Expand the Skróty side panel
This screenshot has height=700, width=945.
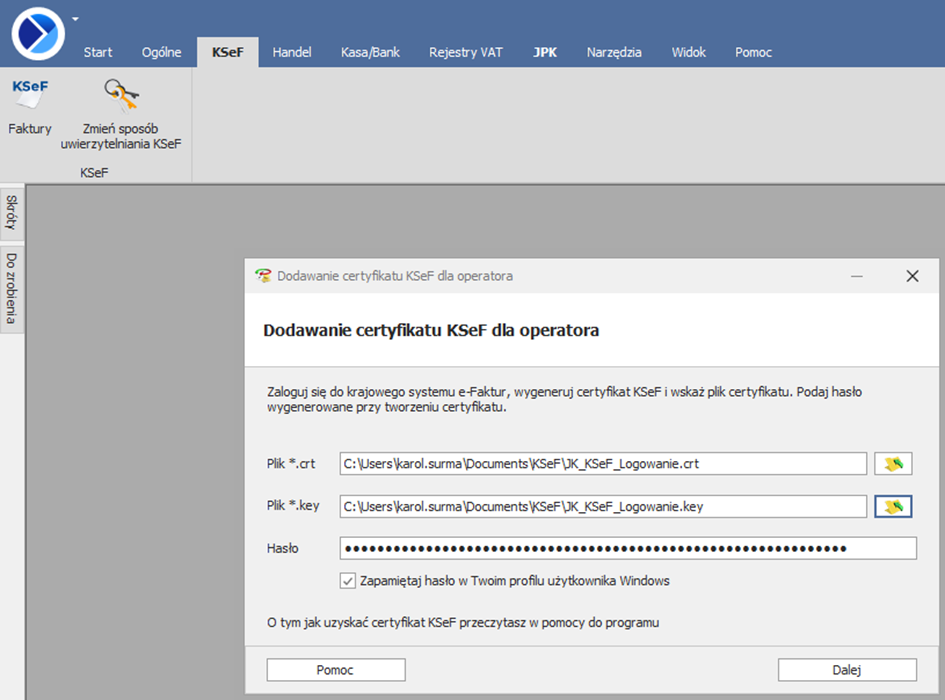coord(12,212)
